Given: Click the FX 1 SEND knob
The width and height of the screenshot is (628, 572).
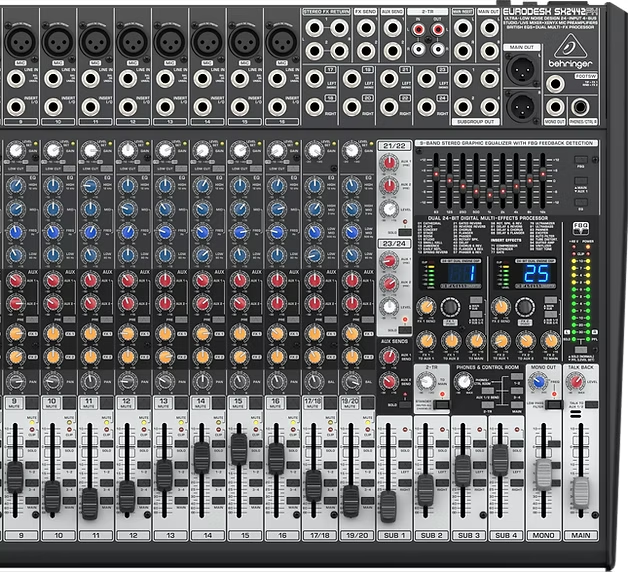Looking at the screenshot, I should click(426, 307).
